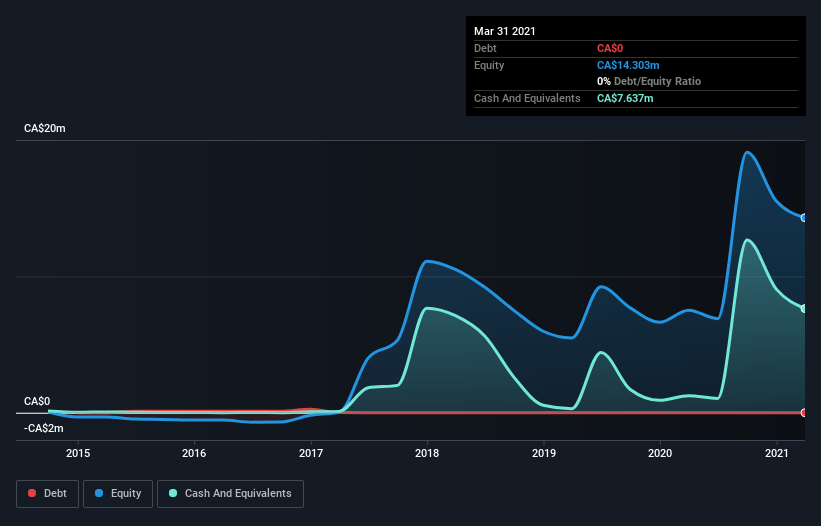Viewport: 821px width, 526px height.
Task: Toggle the Debt legend button
Action: click(47, 494)
